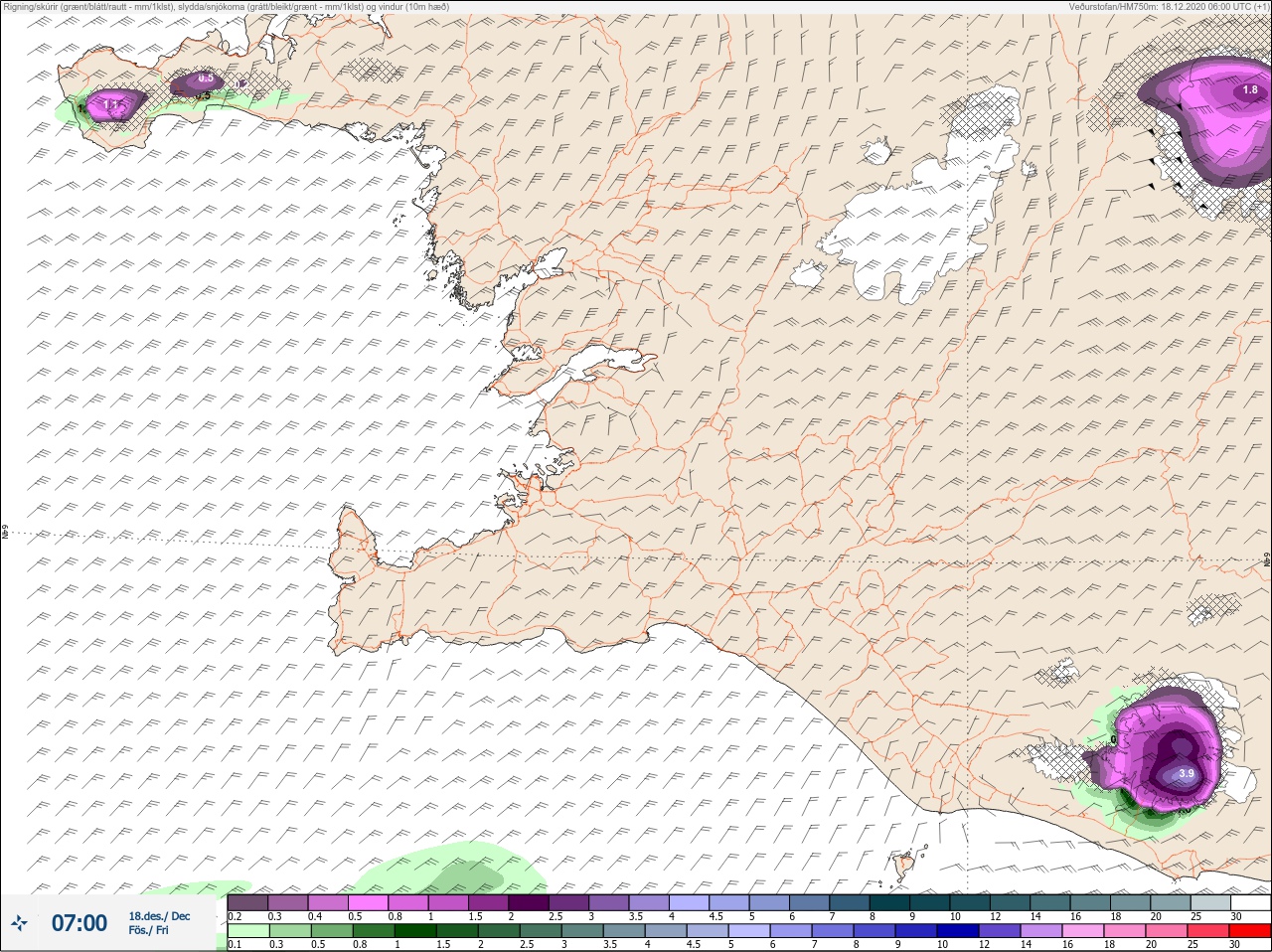1272x952 pixels.
Task: Click the 1.1 precipitation value label in the northwest
Action: pos(111,103)
